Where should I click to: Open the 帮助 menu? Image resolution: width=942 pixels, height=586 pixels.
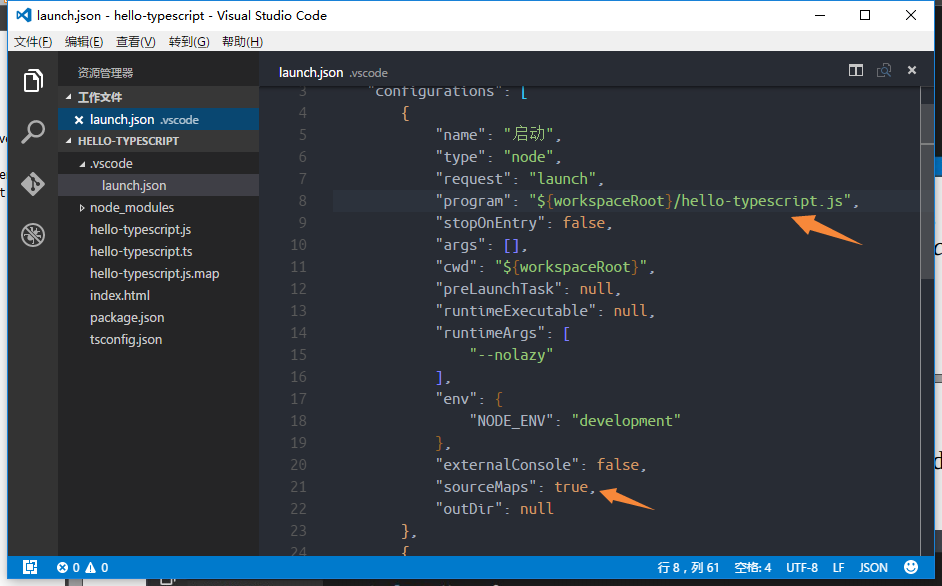click(x=241, y=41)
